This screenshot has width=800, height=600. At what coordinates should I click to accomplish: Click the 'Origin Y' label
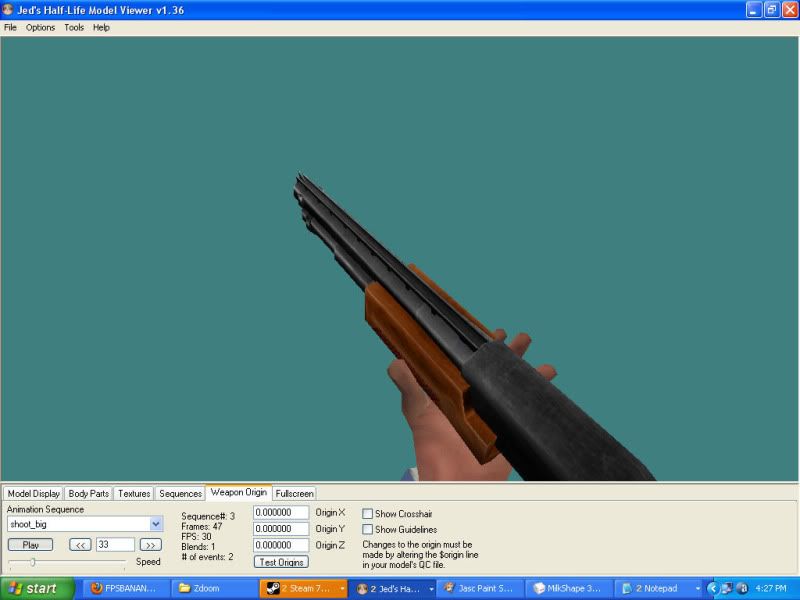pyautogui.click(x=330, y=529)
